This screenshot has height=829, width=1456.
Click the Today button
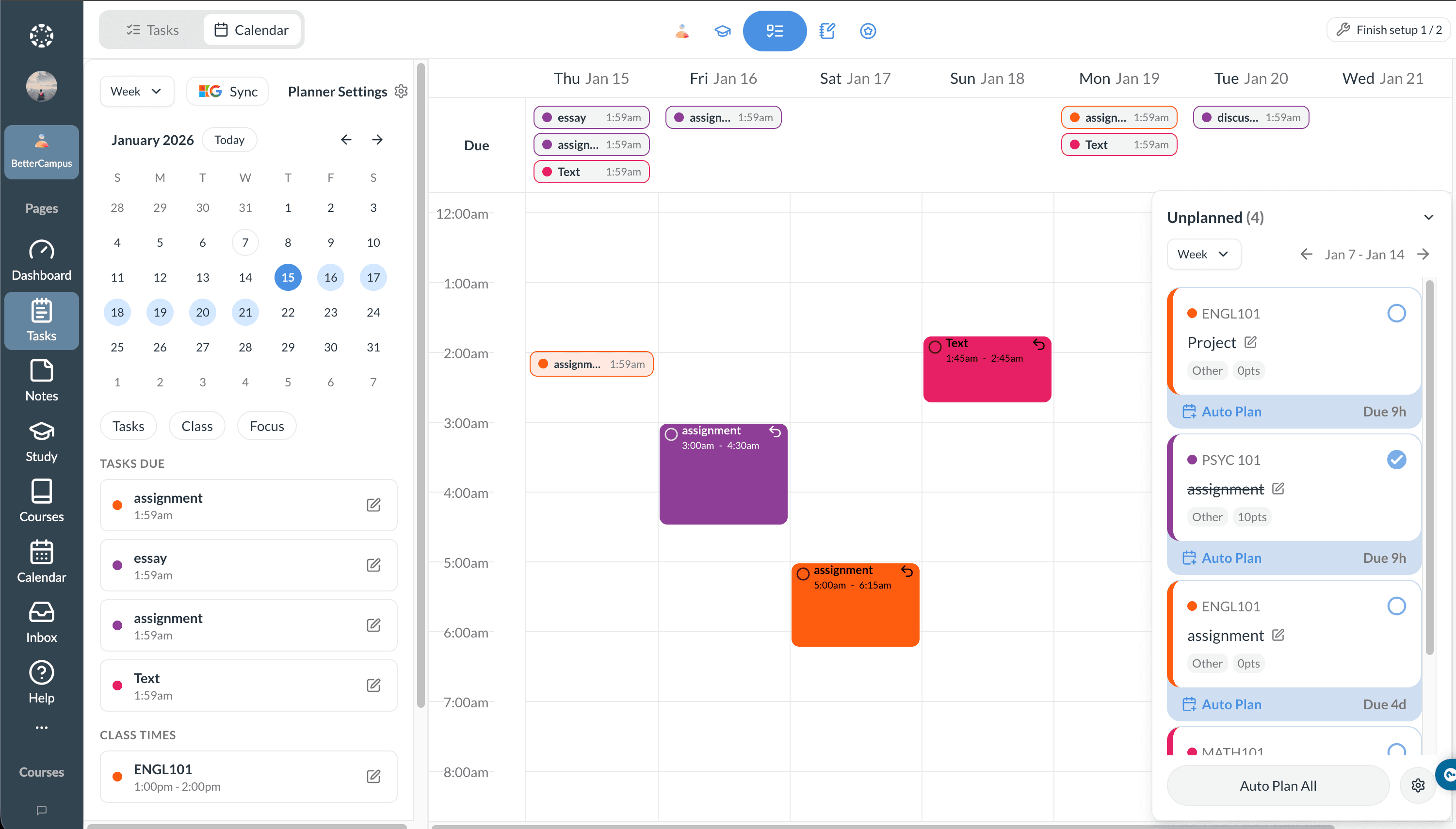[229, 140]
